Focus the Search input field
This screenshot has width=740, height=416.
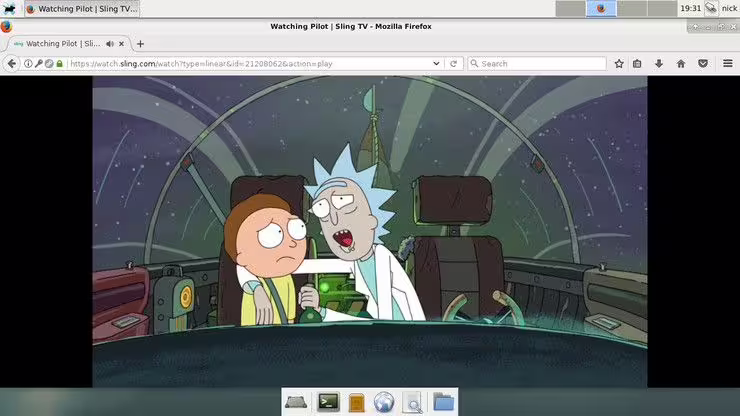click(537, 63)
